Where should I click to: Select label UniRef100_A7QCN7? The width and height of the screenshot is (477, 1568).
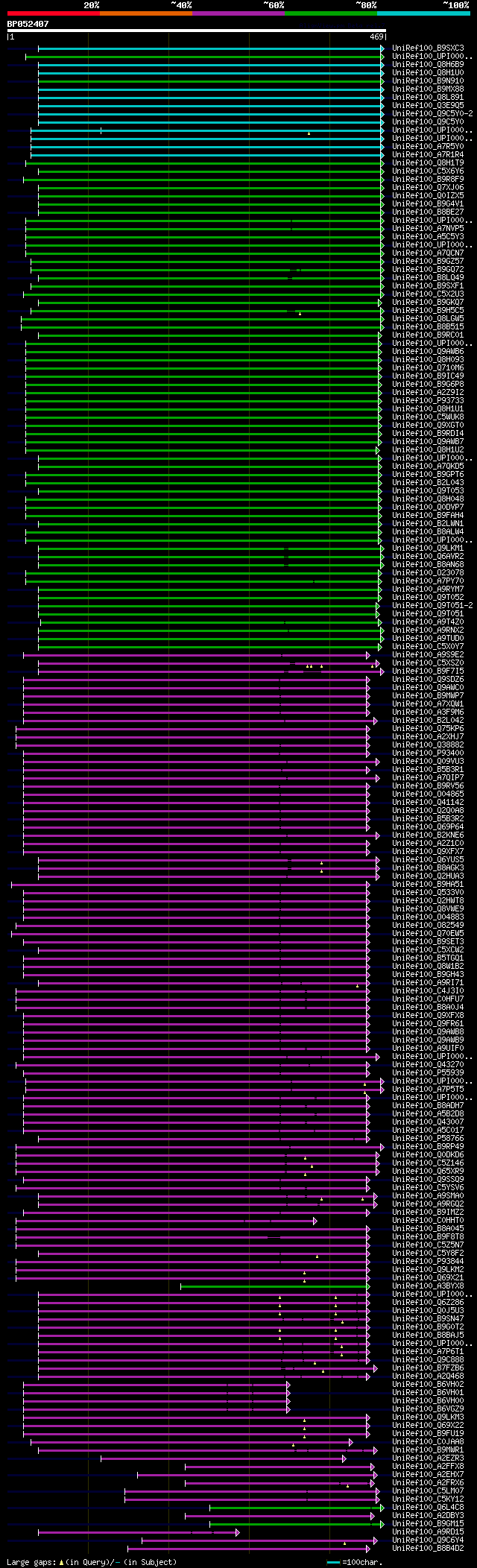(428, 253)
